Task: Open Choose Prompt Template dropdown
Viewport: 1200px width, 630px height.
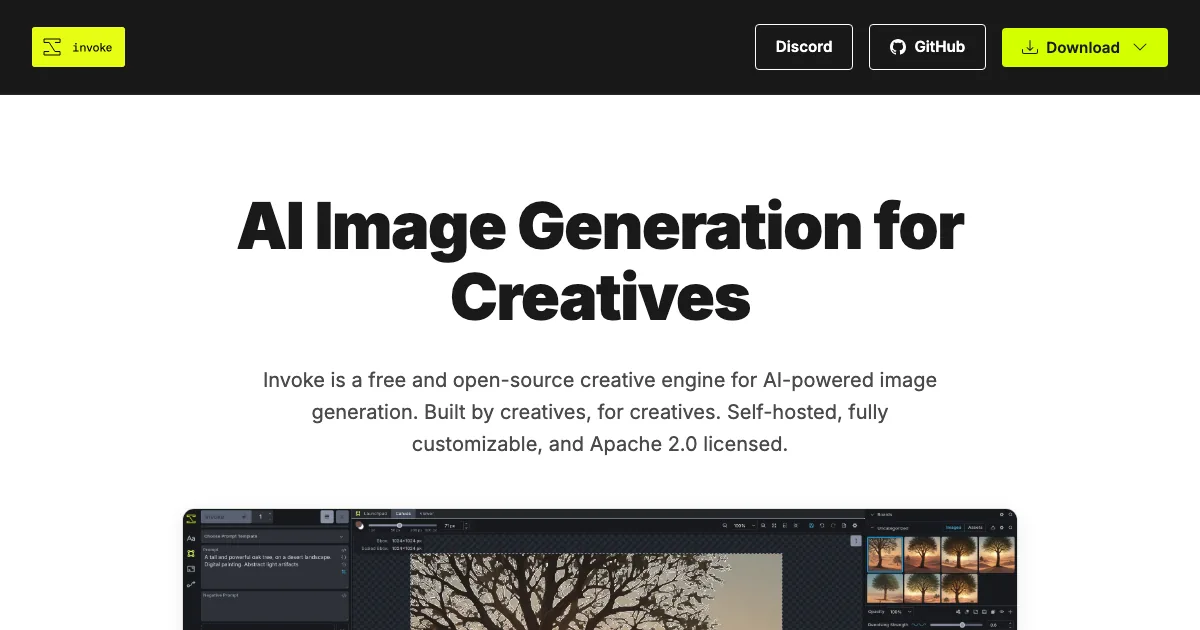Action: pos(272,536)
